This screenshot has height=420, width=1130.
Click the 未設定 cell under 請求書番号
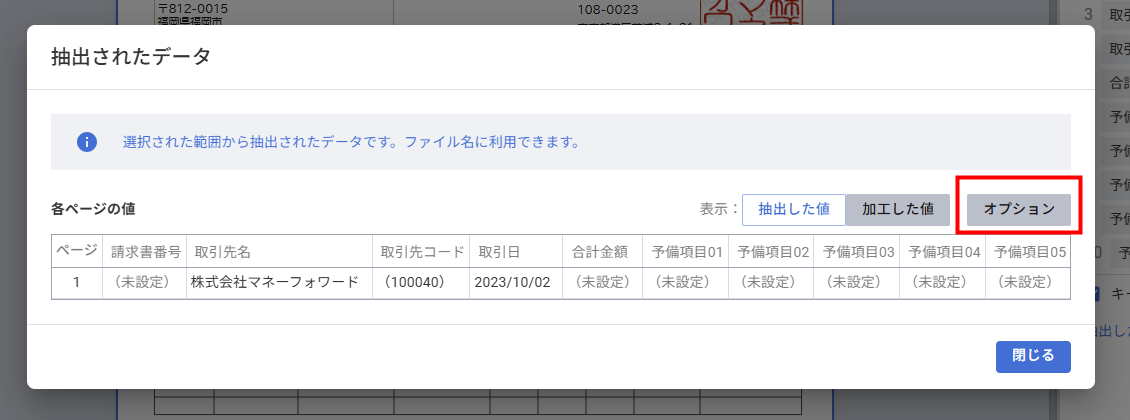(144, 282)
